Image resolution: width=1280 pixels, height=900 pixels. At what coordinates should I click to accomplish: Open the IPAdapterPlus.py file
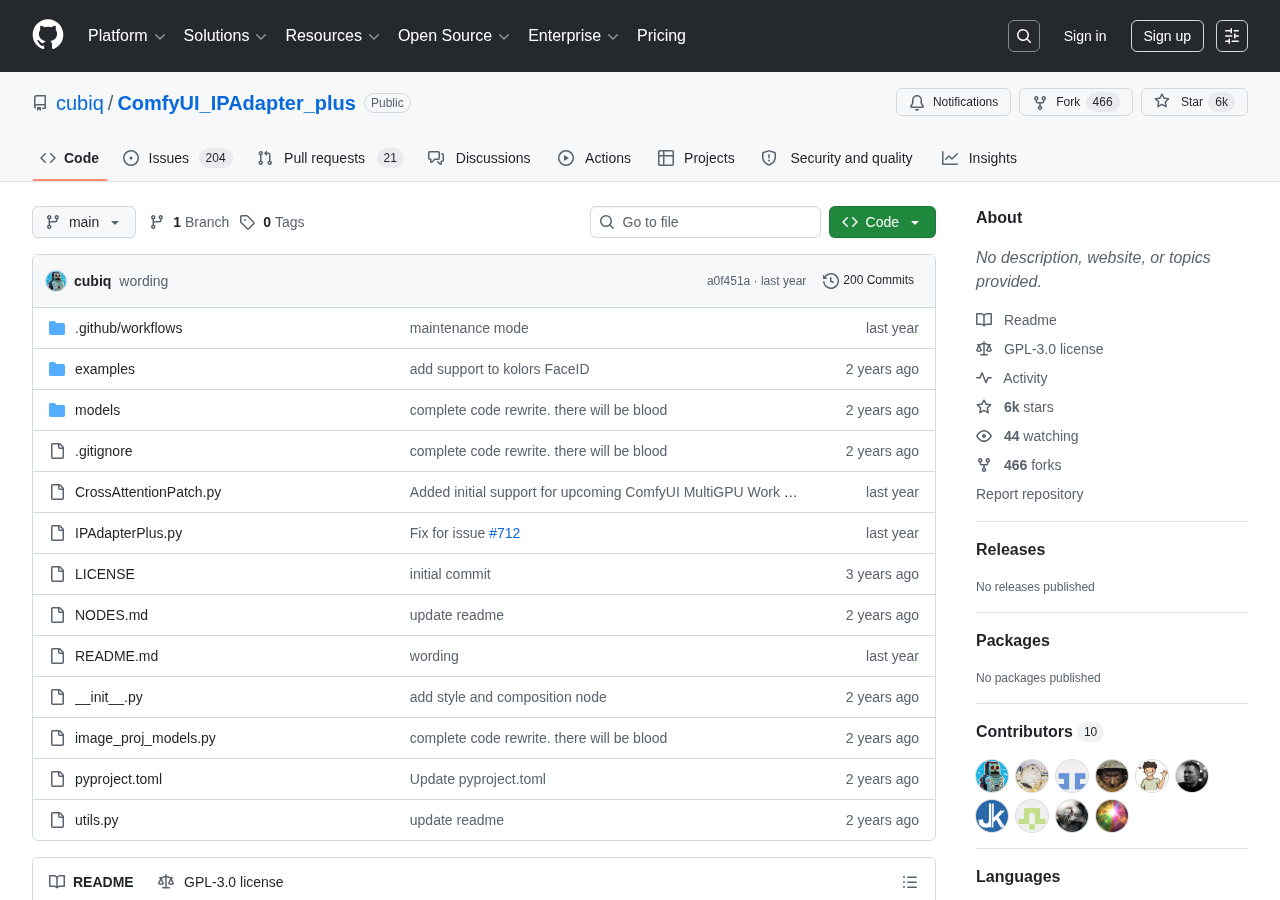128,533
